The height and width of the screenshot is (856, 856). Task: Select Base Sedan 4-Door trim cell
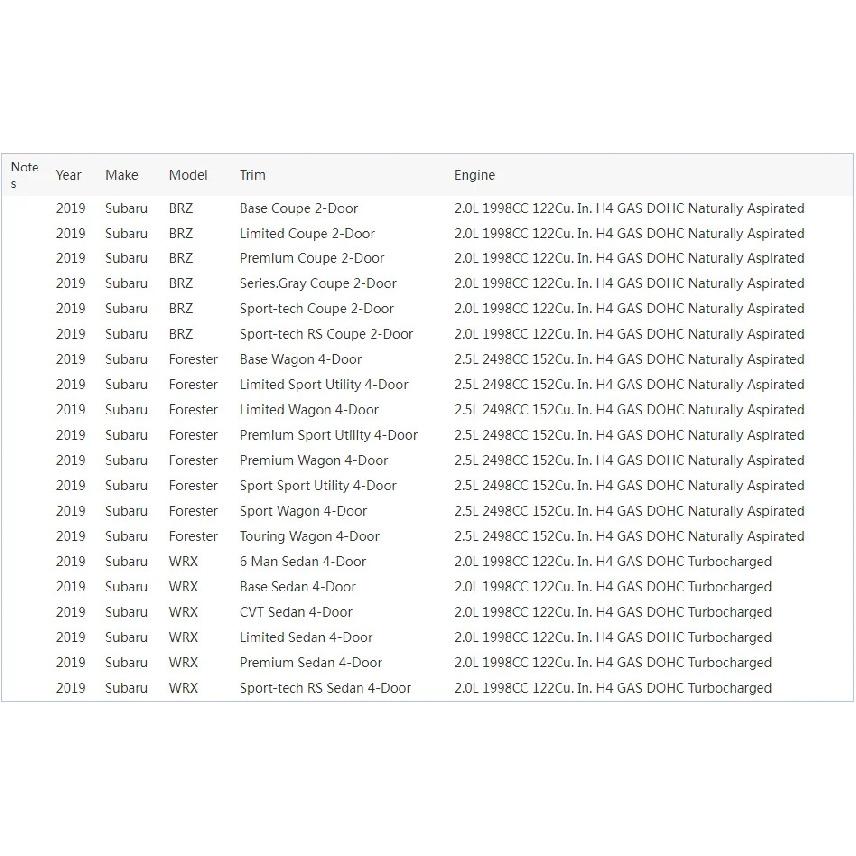pyautogui.click(x=298, y=587)
